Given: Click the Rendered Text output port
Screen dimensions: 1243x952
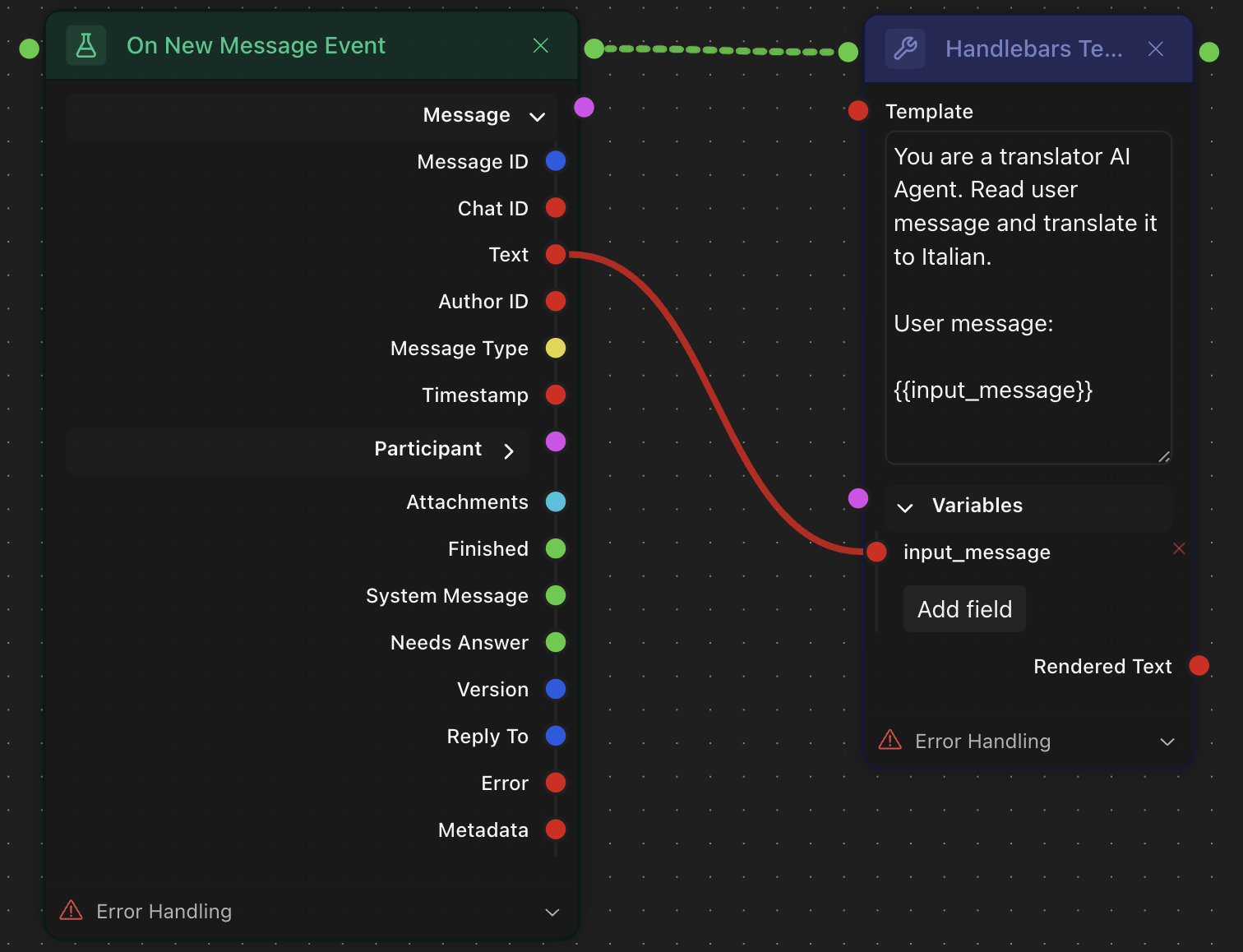Looking at the screenshot, I should [1199, 666].
